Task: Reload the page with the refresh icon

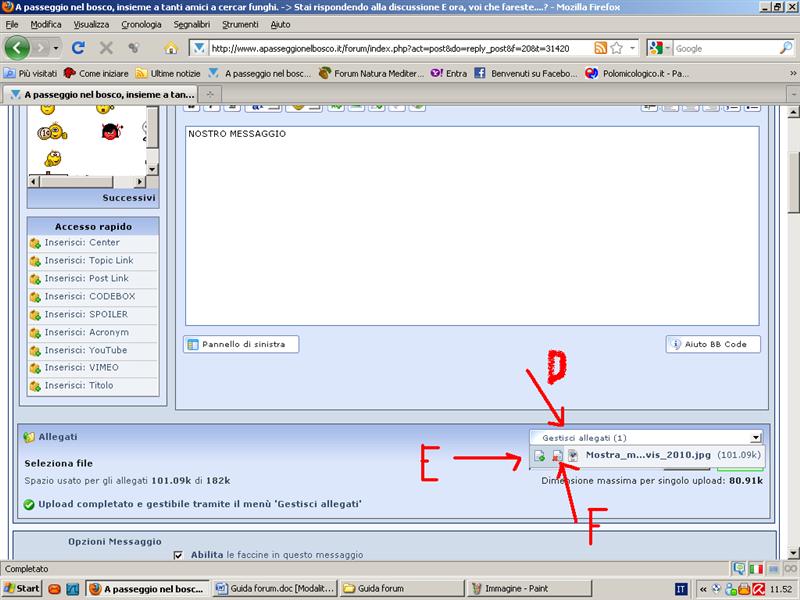Action: point(78,47)
